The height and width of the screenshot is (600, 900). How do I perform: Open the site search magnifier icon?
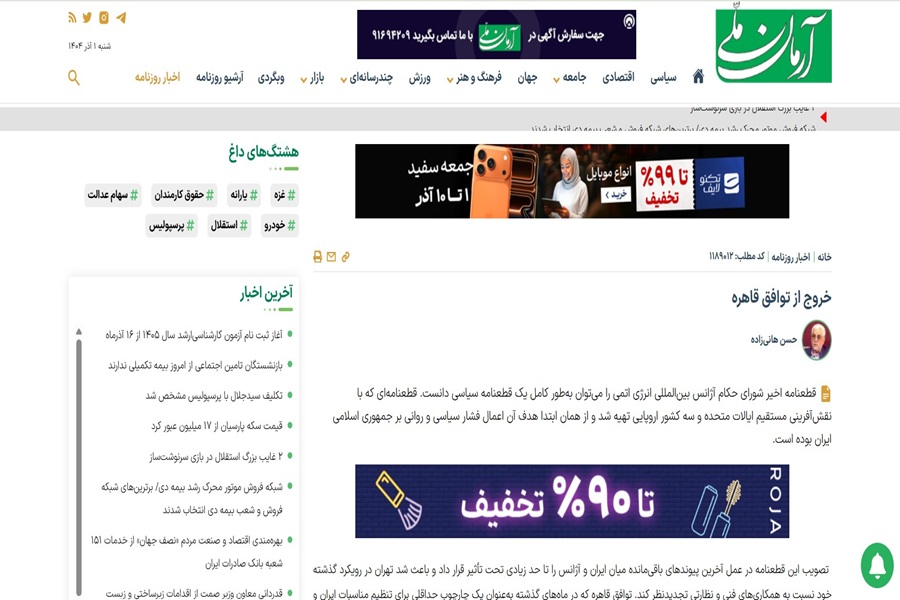coord(74,78)
